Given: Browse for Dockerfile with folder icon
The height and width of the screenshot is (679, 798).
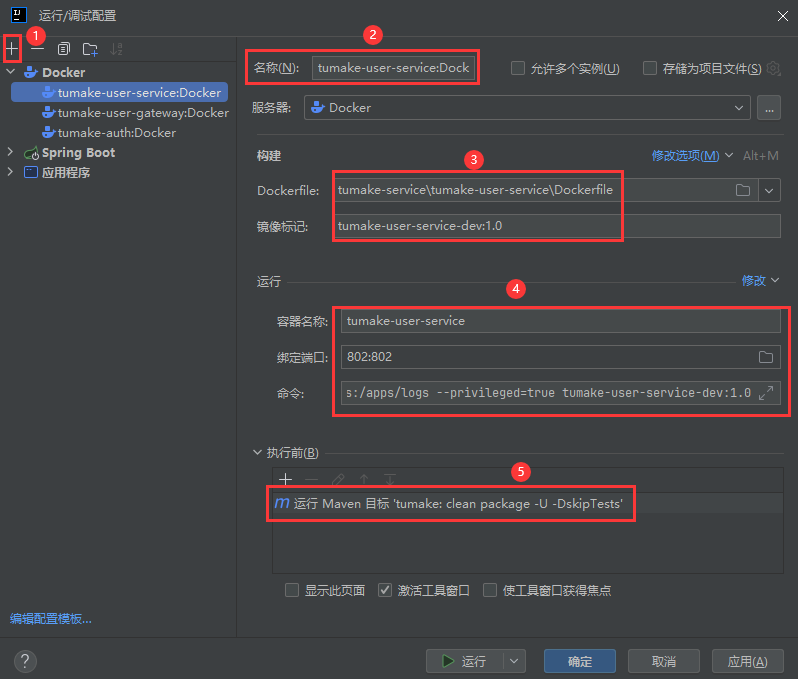Looking at the screenshot, I should coord(743,190).
